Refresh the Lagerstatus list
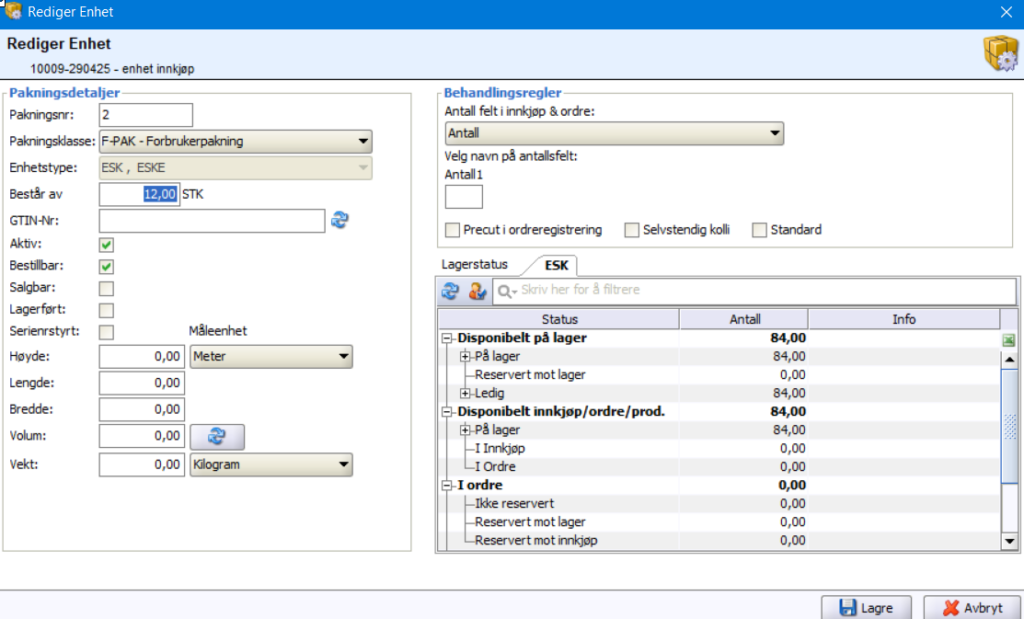The image size is (1024, 619). [x=450, y=290]
